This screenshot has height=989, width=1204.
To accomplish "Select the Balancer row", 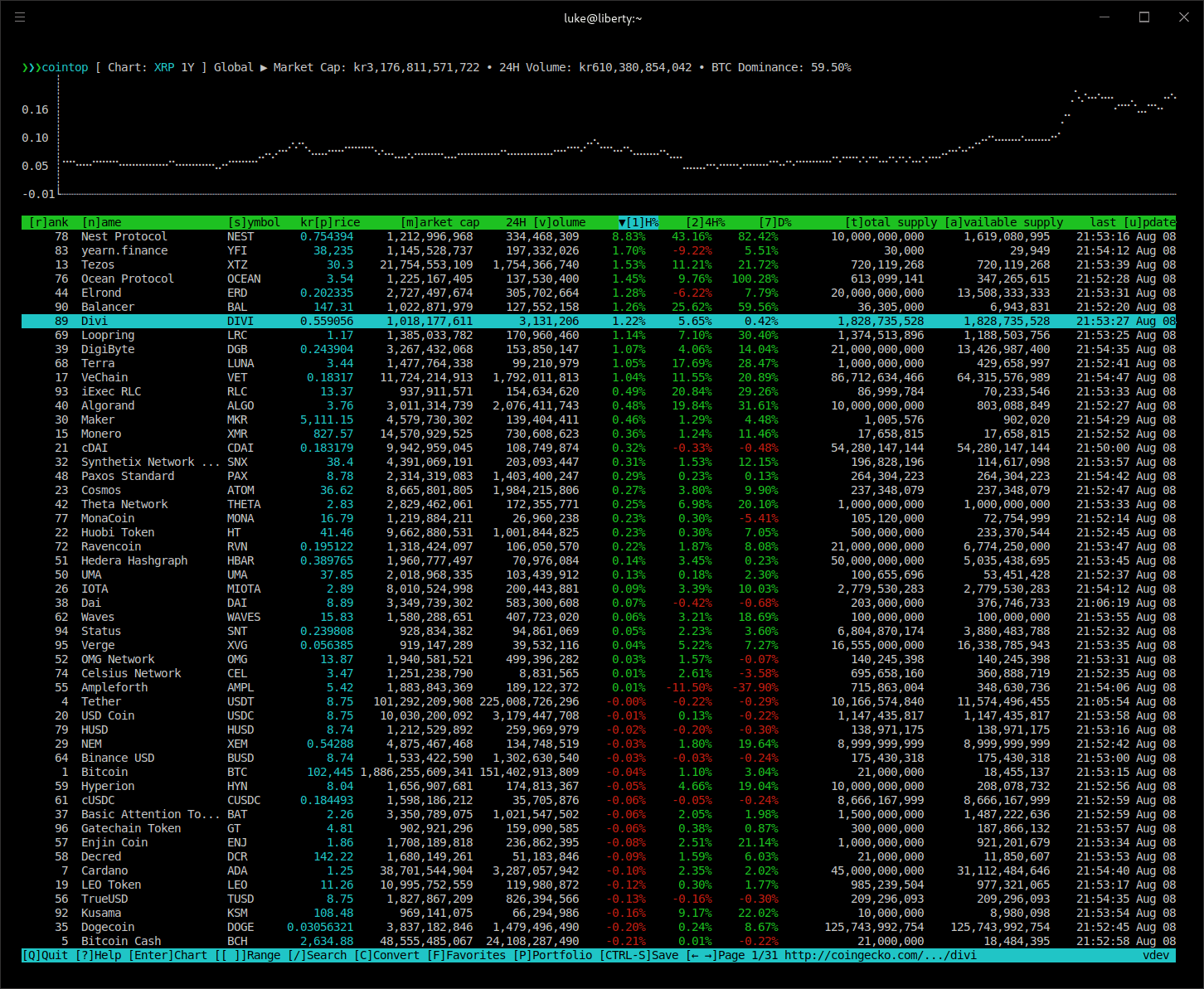I will coord(599,307).
